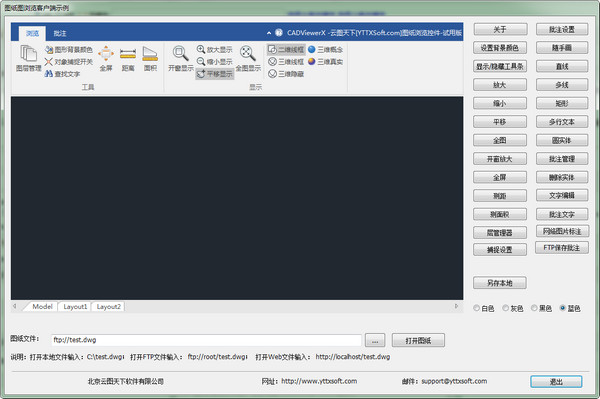Click the 多线 polyline button
This screenshot has width=600, height=399.
coord(562,85)
